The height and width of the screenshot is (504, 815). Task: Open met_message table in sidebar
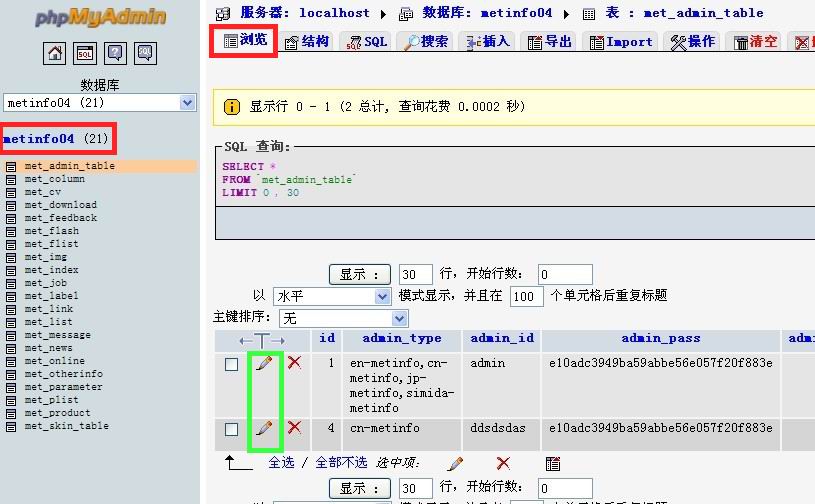[x=58, y=335]
